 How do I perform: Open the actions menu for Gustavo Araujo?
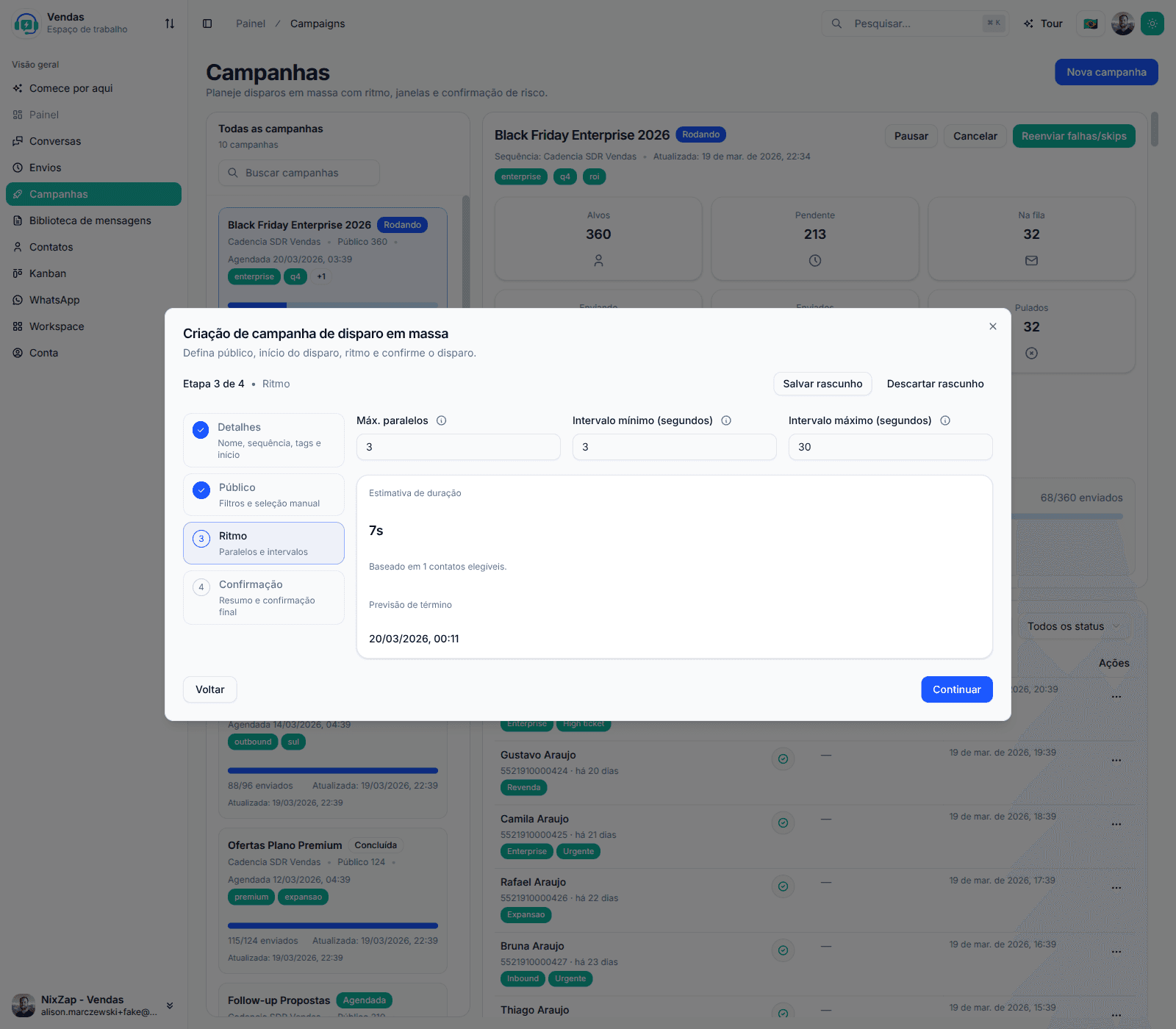pos(1116,761)
